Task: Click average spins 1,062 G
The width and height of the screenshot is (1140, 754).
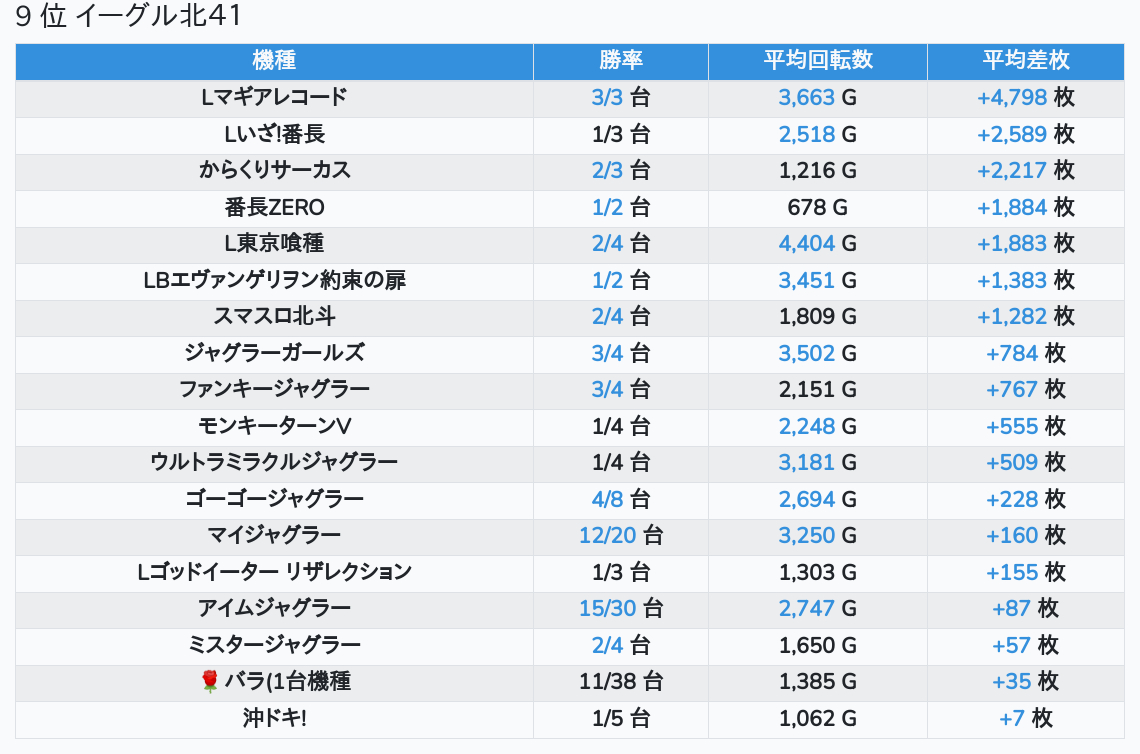Action: point(818,718)
